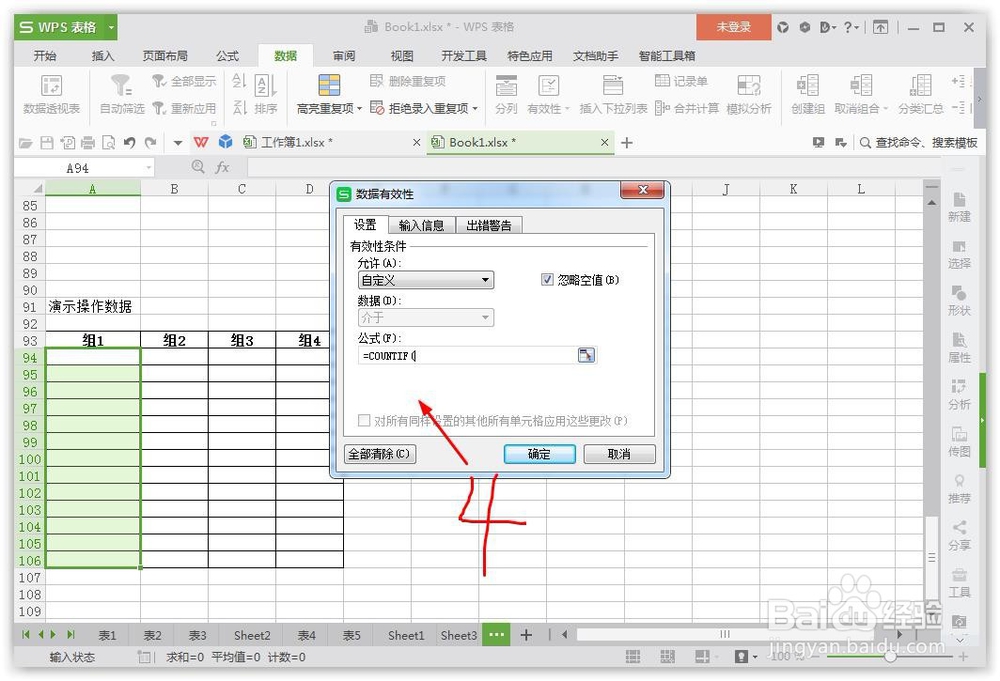The image size is (1000, 681).
Task: Open the WPS 表格 application menu arrow
Action: pos(112,27)
